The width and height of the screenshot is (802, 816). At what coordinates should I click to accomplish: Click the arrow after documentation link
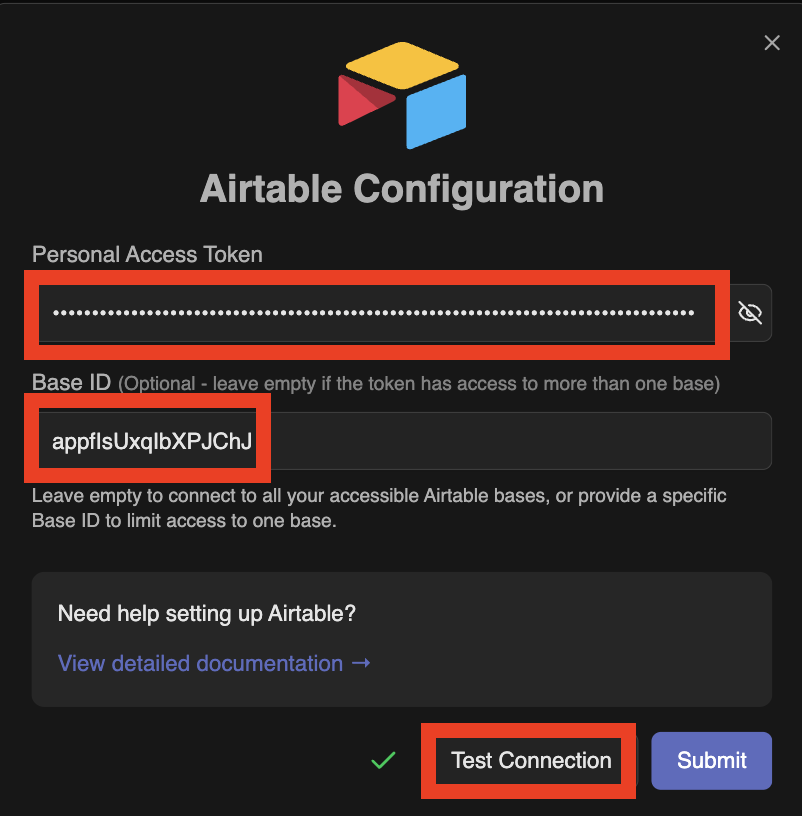click(x=362, y=663)
